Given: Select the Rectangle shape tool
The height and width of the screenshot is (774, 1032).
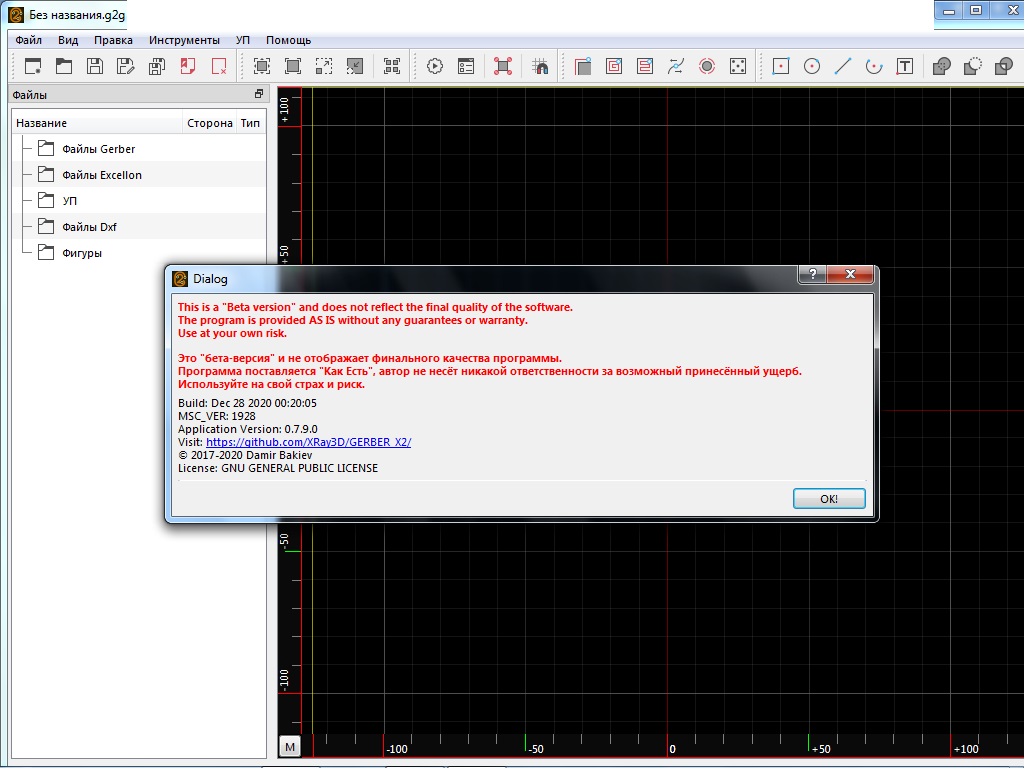Looking at the screenshot, I should click(781, 66).
